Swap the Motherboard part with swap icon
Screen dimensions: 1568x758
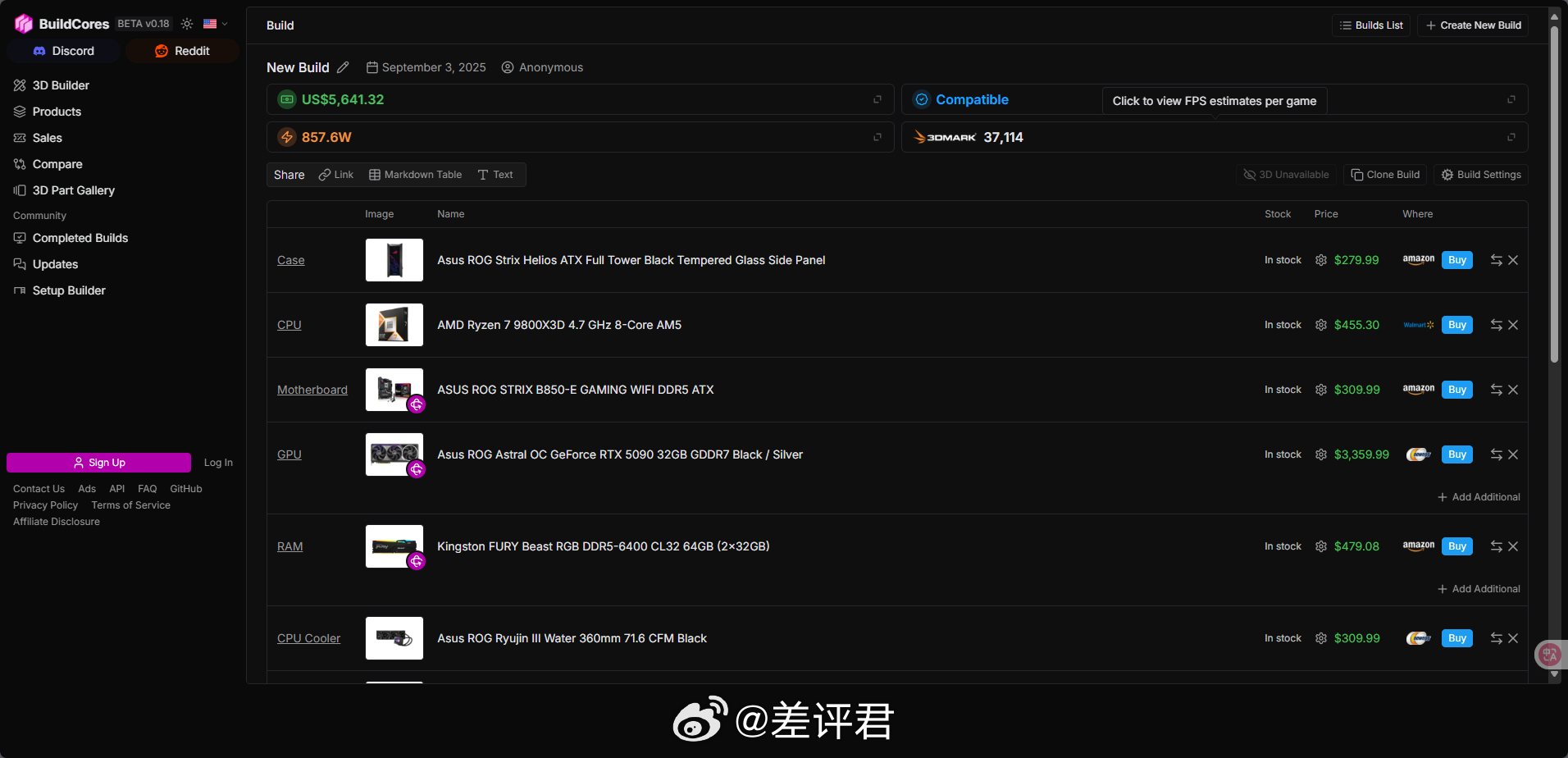point(1497,390)
